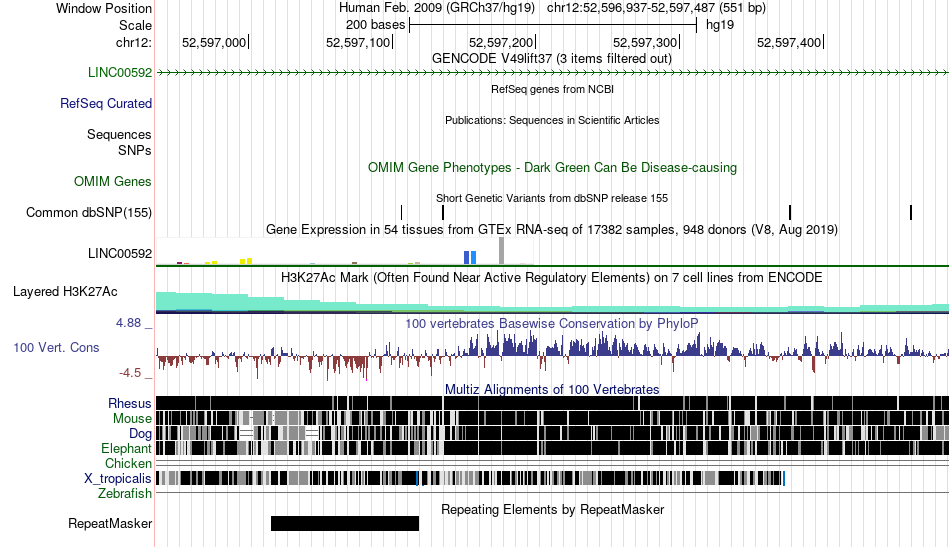Select the Chicken alignment row label
Viewport: 950px width, 547px height.
point(128,463)
